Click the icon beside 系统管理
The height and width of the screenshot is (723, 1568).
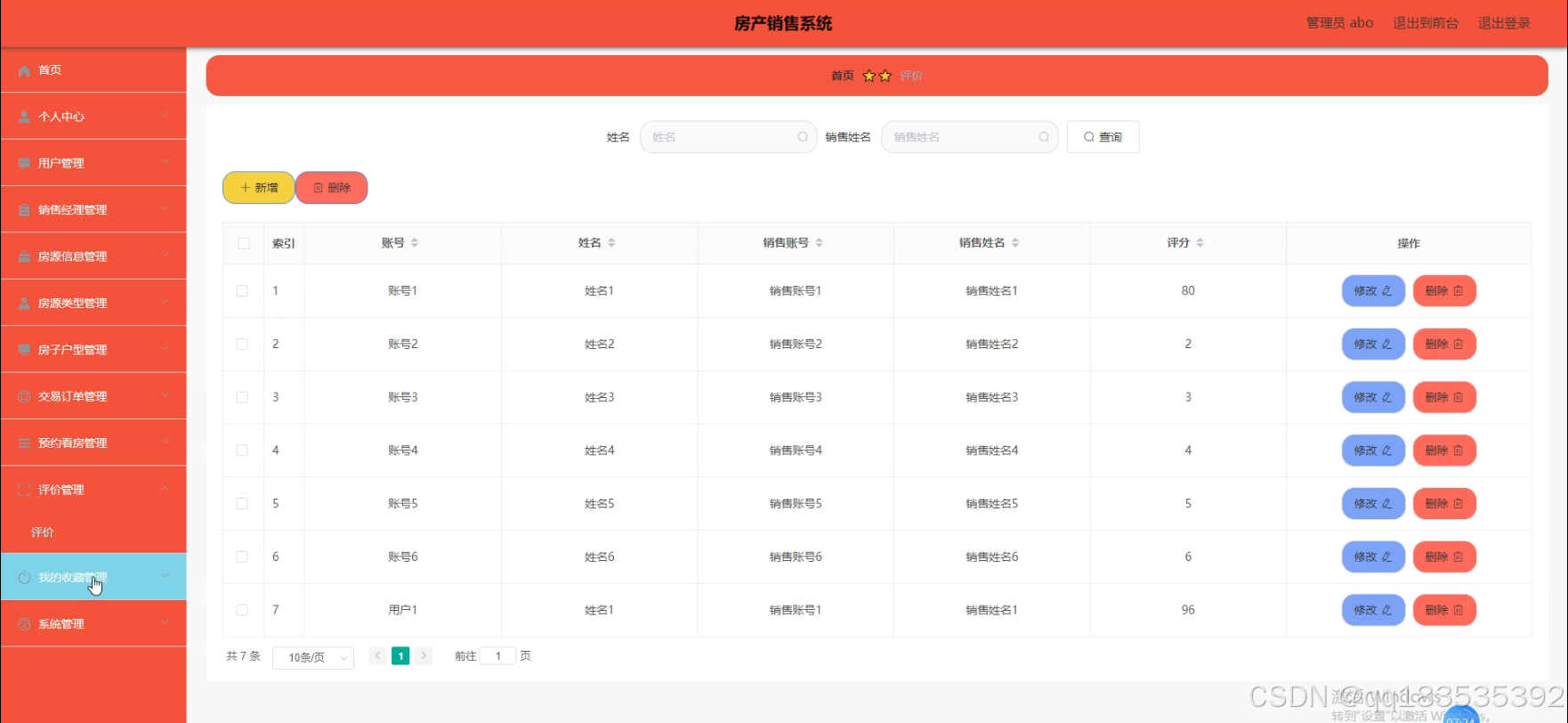(x=24, y=624)
